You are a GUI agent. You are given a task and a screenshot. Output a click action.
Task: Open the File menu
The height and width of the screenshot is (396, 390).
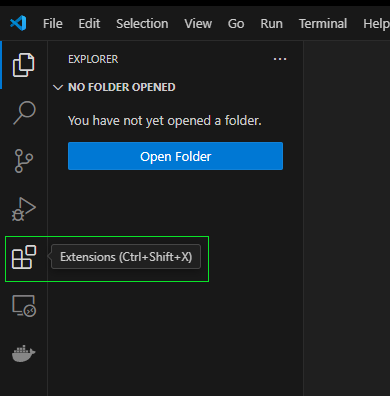(x=53, y=24)
